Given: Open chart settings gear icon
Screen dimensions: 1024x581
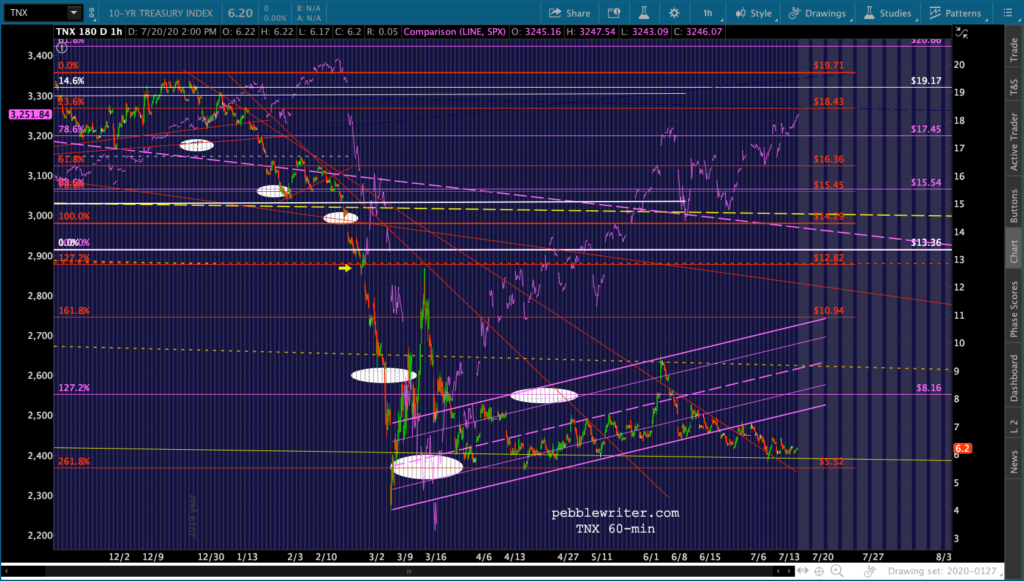Looking at the screenshot, I should pos(674,13).
